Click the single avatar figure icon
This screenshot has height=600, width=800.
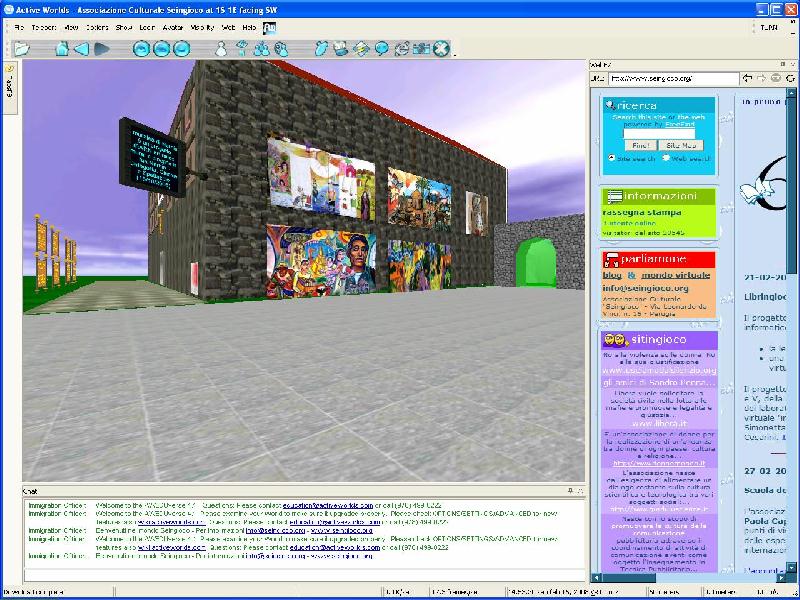click(x=221, y=48)
